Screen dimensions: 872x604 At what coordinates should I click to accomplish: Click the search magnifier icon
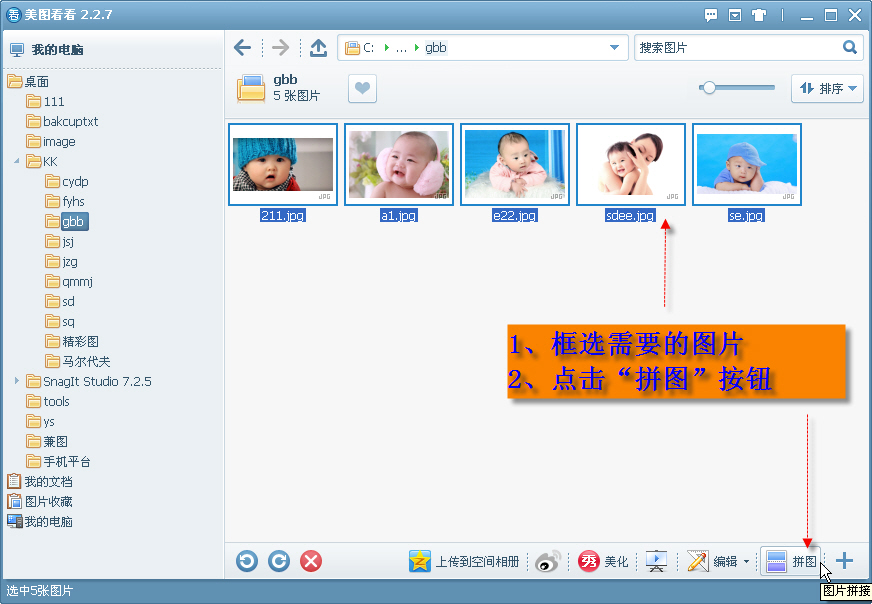pyautogui.click(x=849, y=47)
